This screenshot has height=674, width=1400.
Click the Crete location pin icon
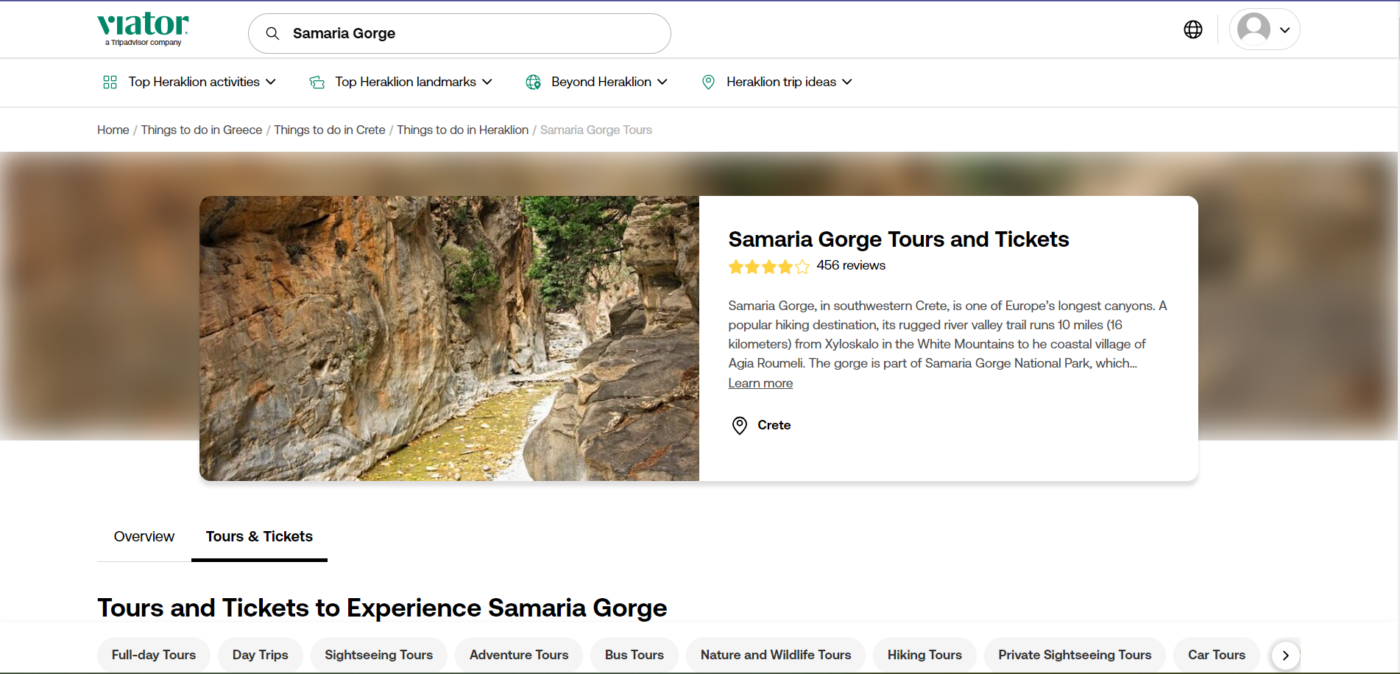click(739, 426)
